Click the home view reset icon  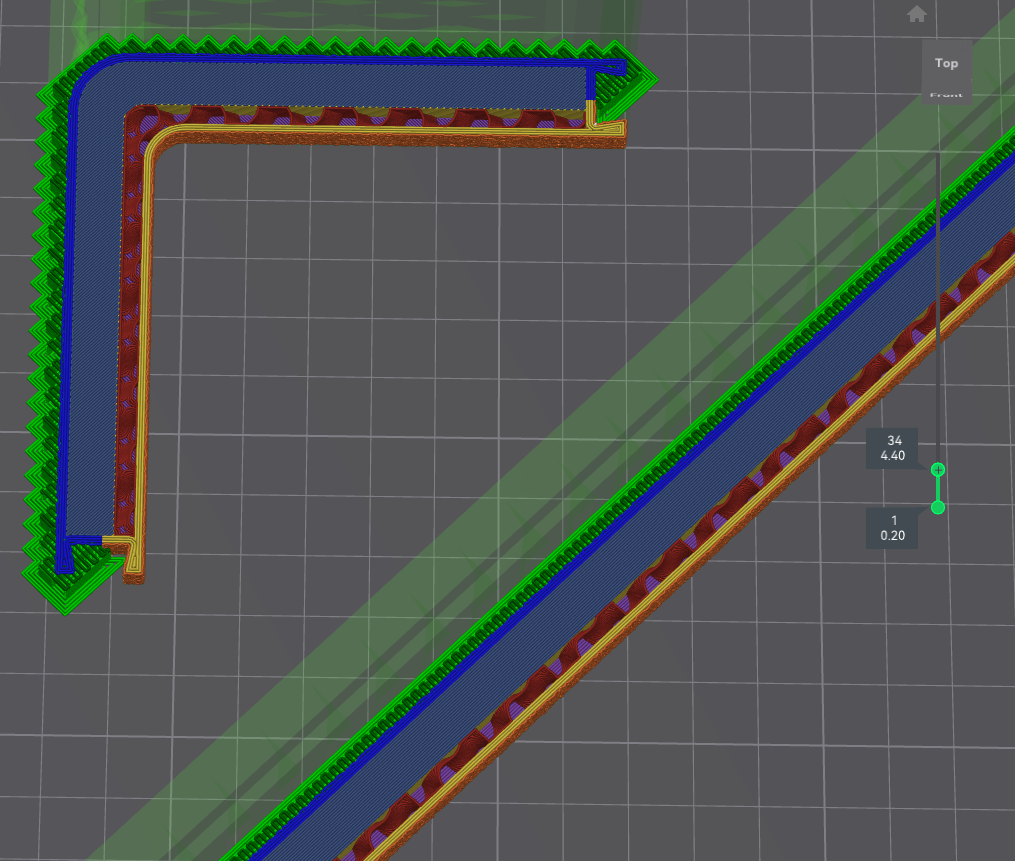tap(917, 14)
